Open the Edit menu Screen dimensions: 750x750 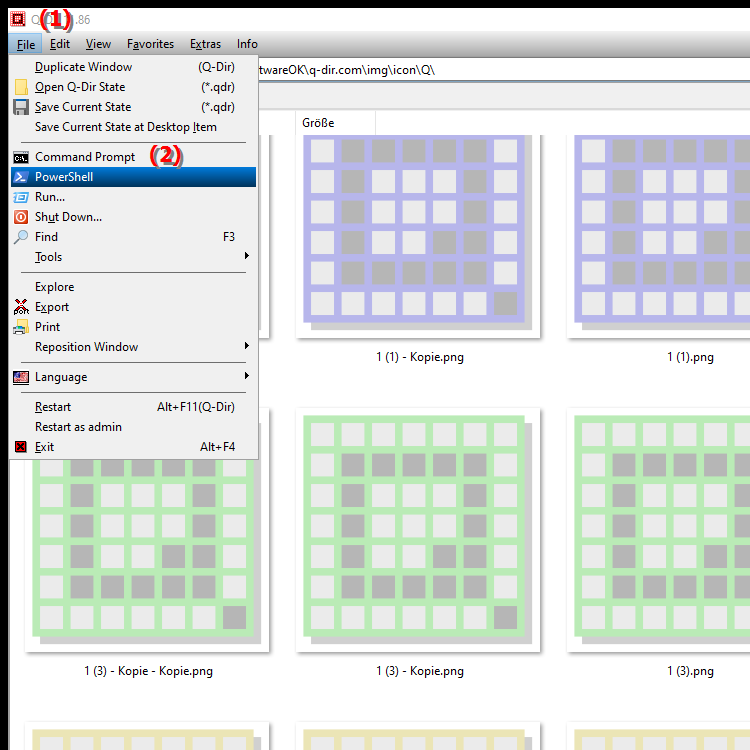point(60,44)
